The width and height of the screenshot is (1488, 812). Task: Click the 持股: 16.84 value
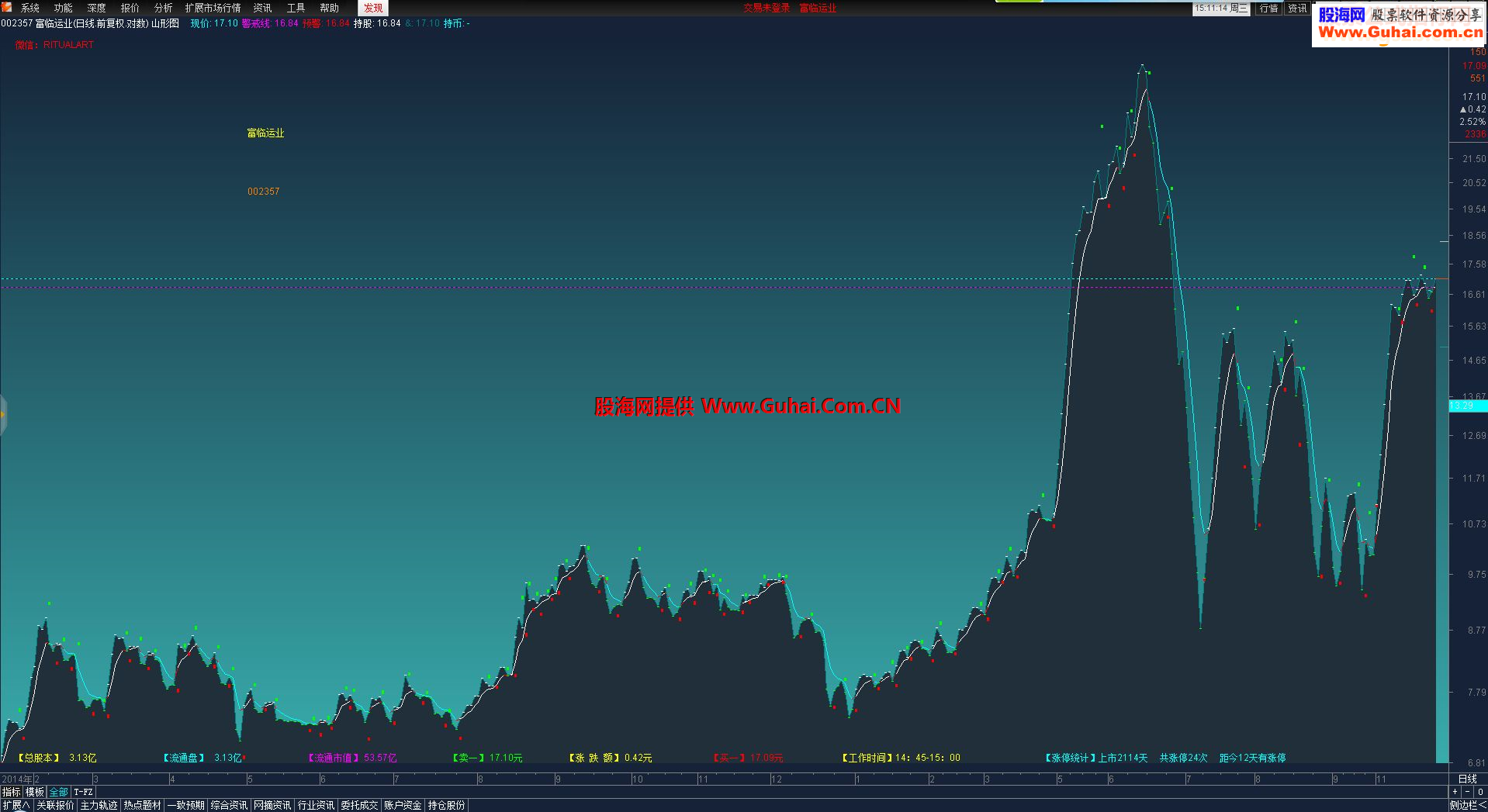(x=377, y=23)
